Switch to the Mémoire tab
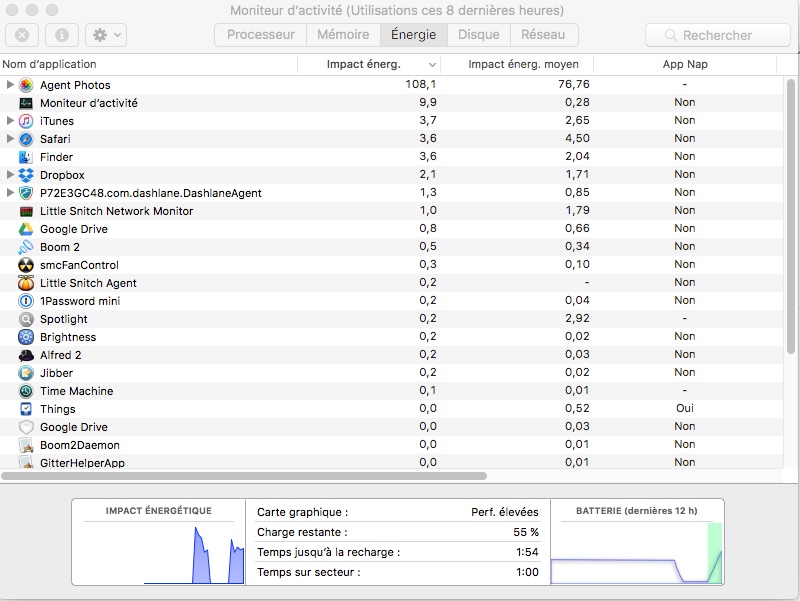 pos(343,35)
